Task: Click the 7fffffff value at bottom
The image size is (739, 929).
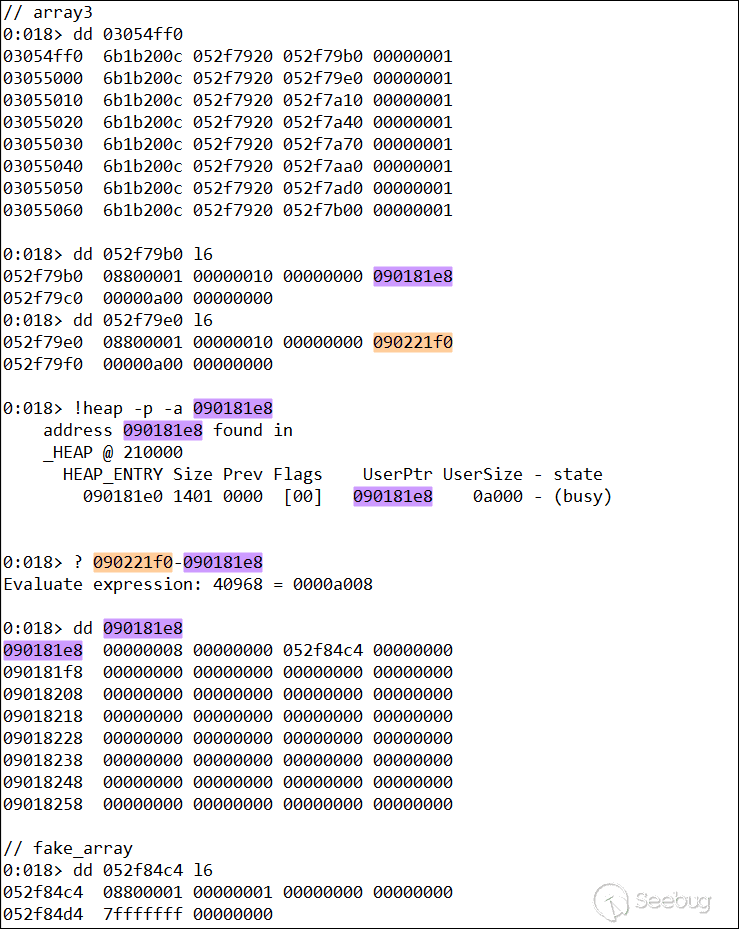Action: coord(143,914)
